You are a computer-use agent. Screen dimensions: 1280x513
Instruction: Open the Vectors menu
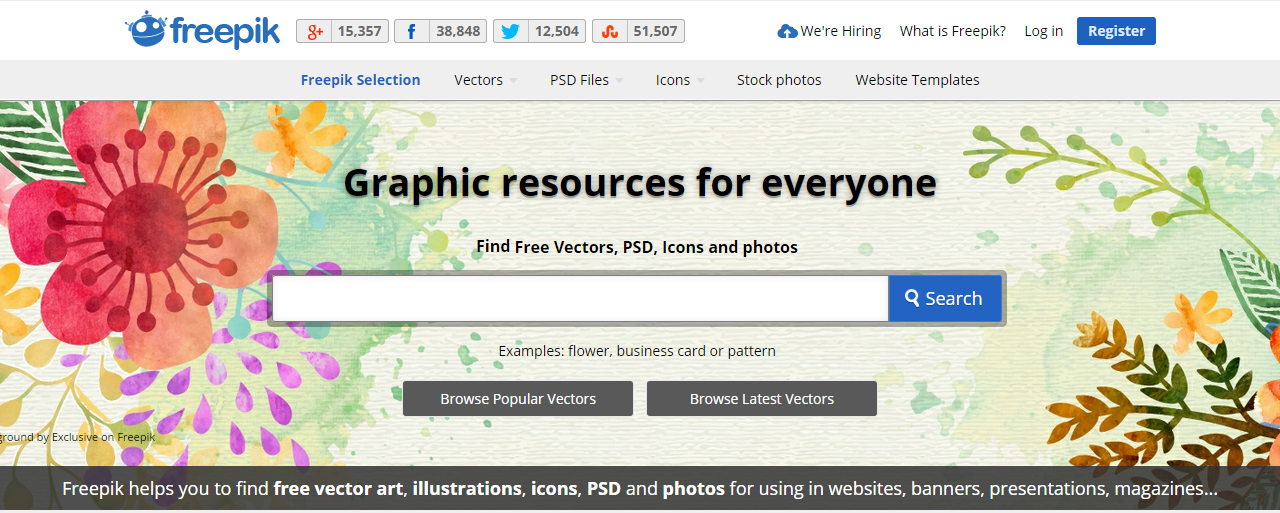(x=479, y=80)
